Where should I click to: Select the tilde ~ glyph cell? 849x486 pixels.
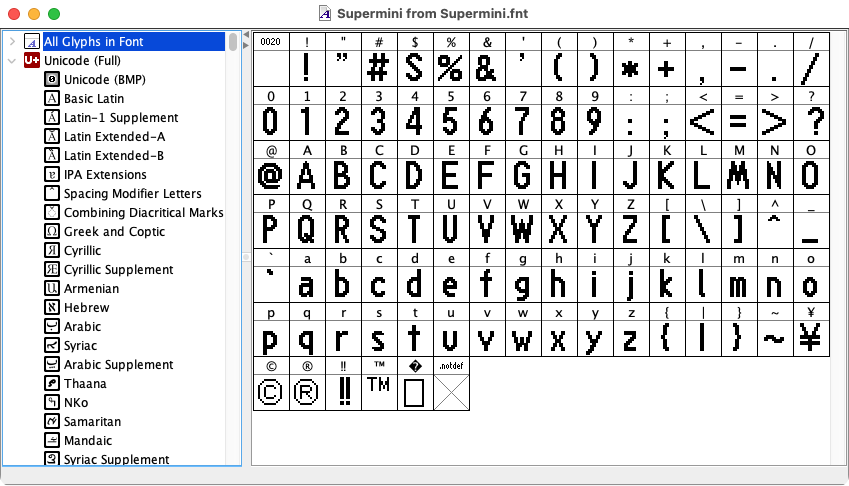point(775,330)
